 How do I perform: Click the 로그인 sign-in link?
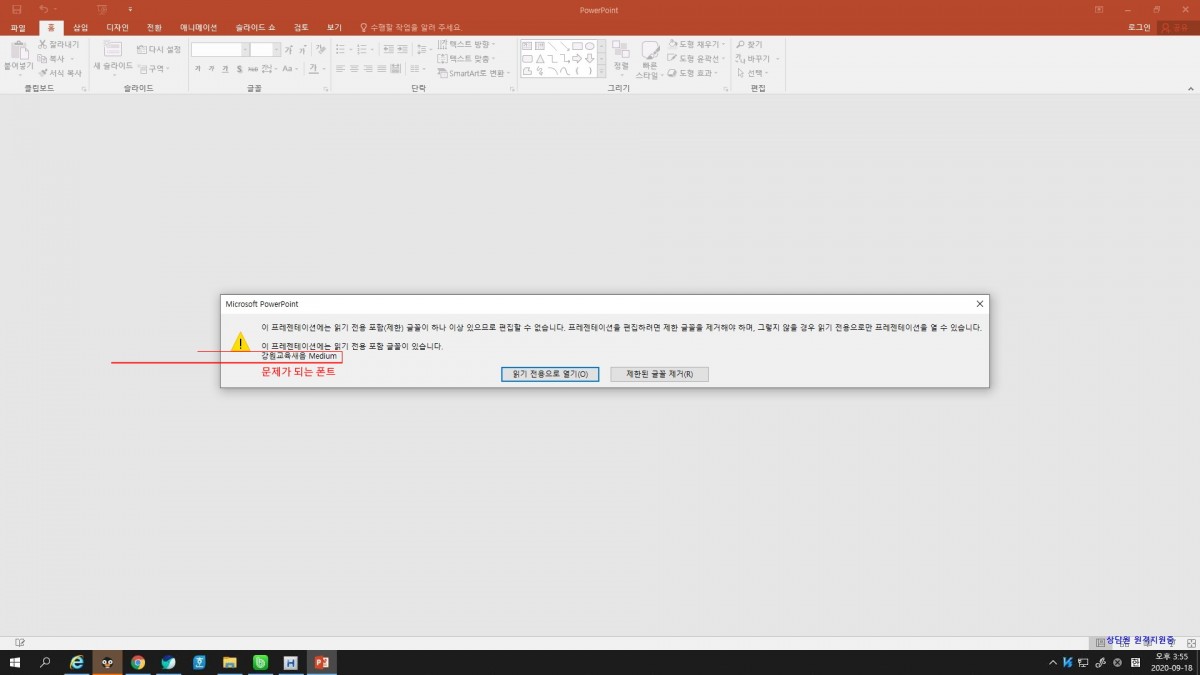click(1139, 28)
